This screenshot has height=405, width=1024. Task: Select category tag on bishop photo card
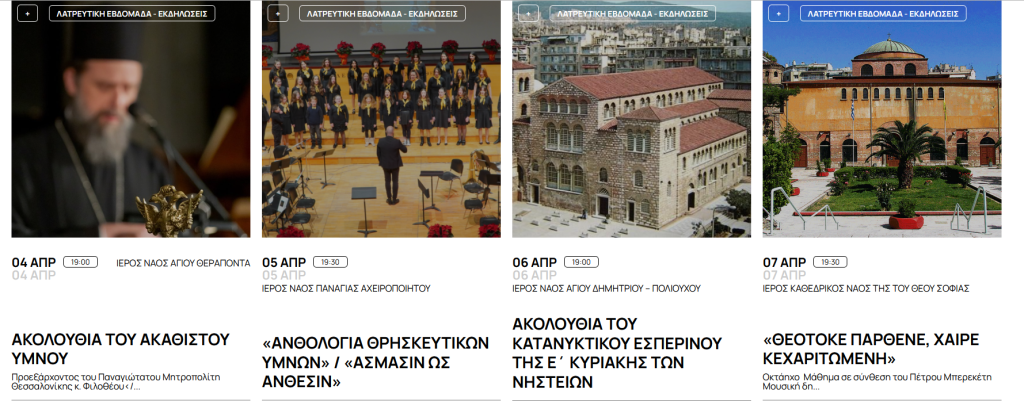pos(132,13)
